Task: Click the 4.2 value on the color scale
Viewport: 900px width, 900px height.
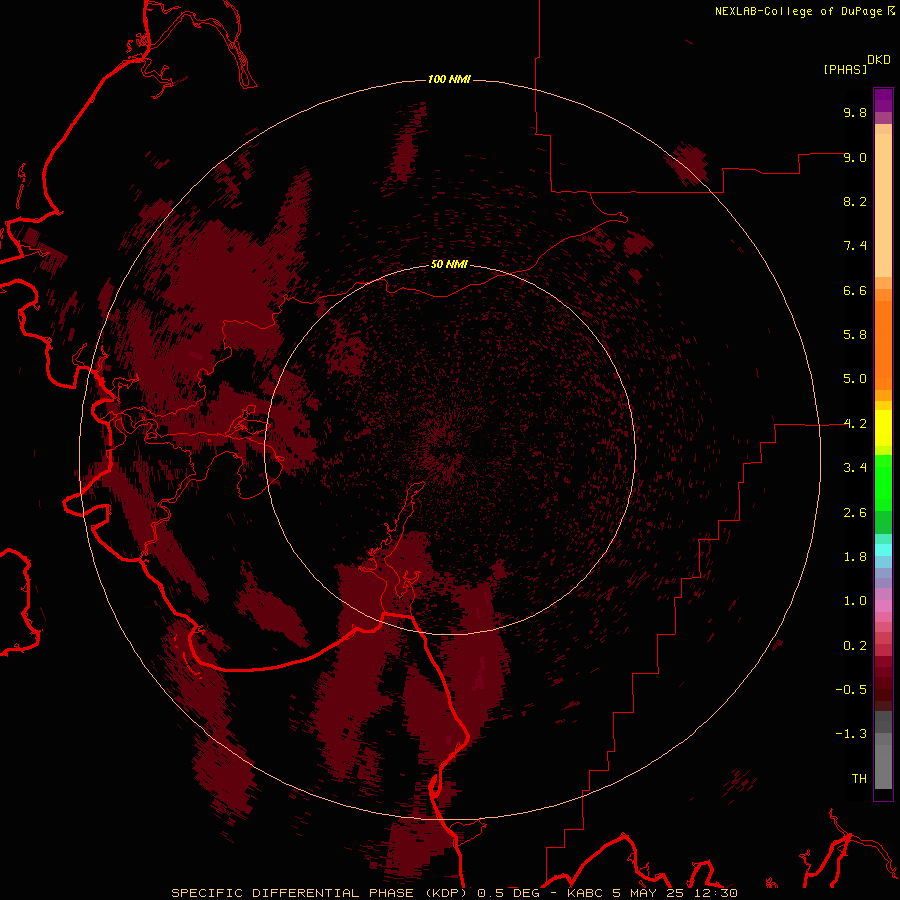Action: coord(855,424)
